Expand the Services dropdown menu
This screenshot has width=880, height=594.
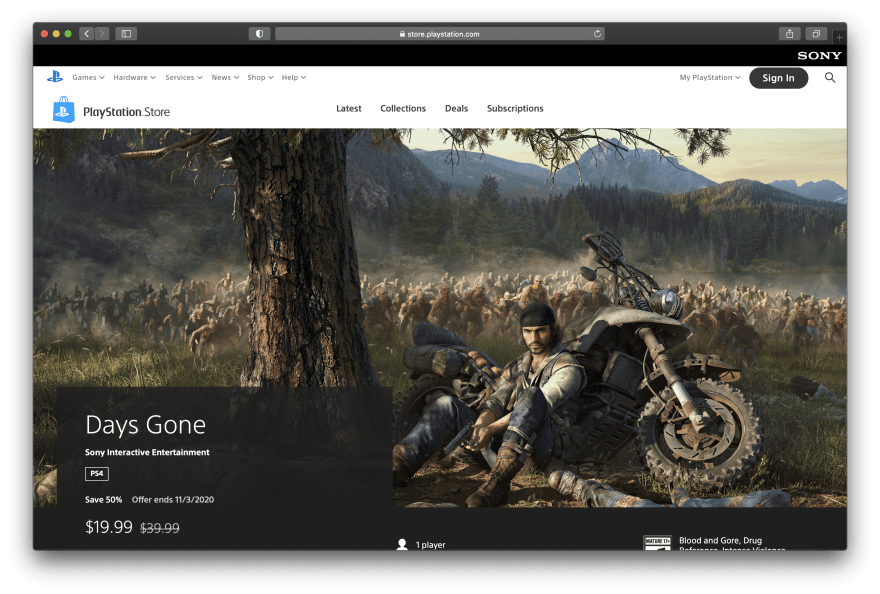[184, 77]
